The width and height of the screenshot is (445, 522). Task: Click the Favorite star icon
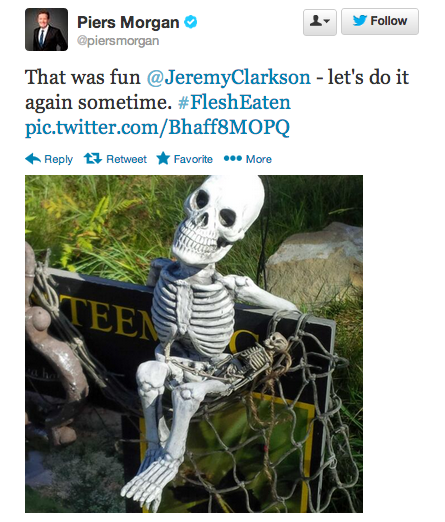tap(163, 158)
